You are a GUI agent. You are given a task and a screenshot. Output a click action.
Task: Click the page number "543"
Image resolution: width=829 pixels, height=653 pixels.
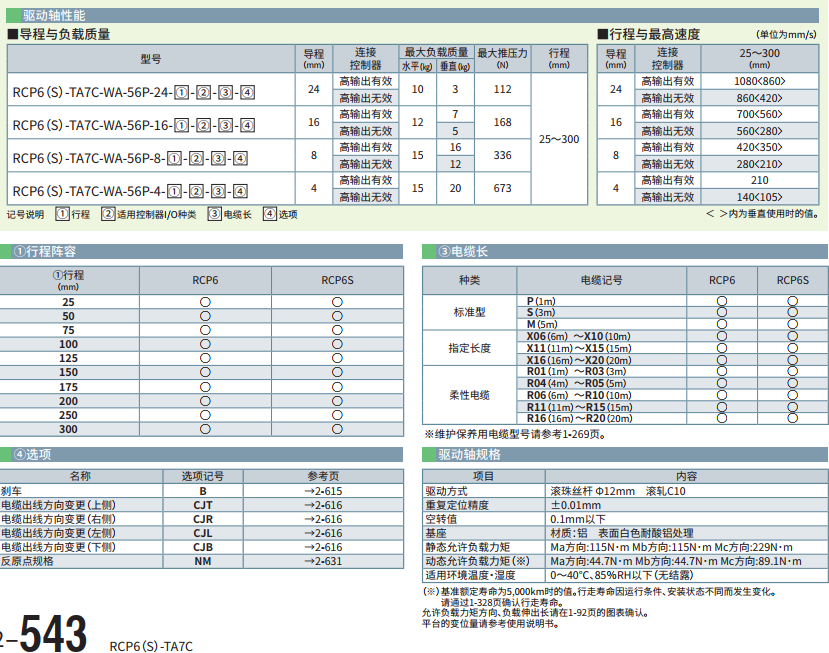point(53,632)
